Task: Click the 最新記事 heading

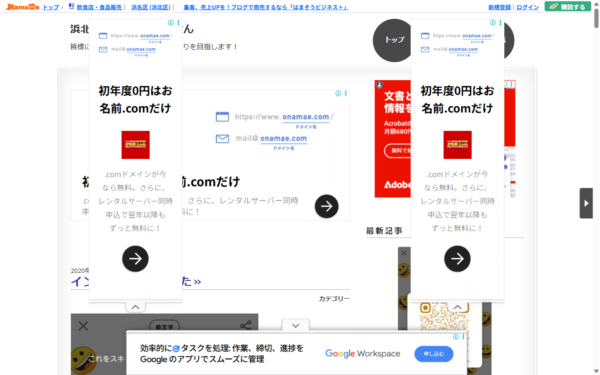Action: (x=384, y=231)
